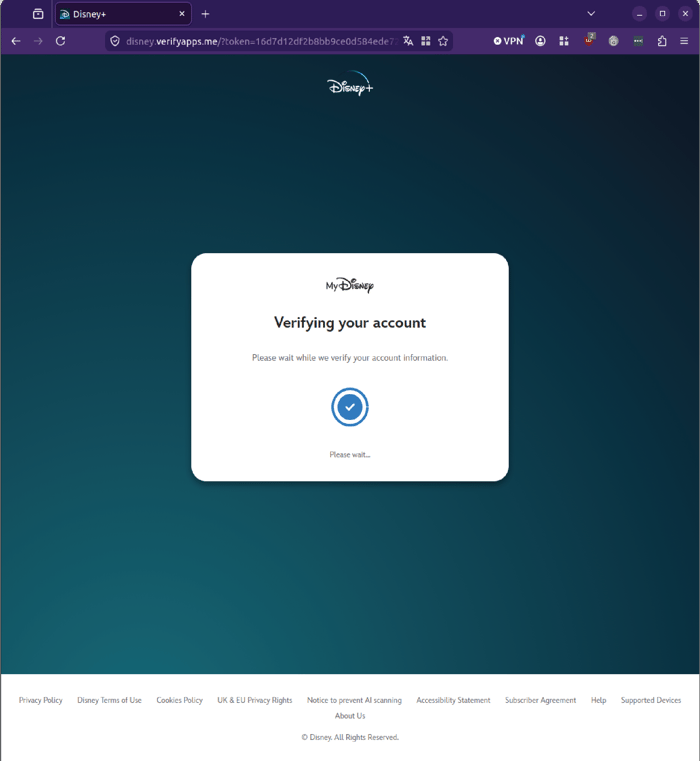Click the MyDisney logo in the card
Image resolution: width=700 pixels, height=761 pixels.
coord(350,285)
